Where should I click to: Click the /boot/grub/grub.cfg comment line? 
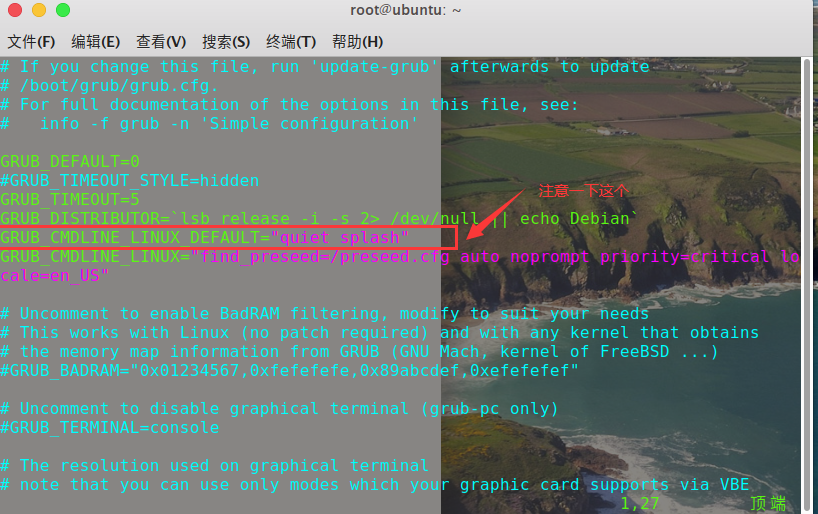tap(109, 86)
